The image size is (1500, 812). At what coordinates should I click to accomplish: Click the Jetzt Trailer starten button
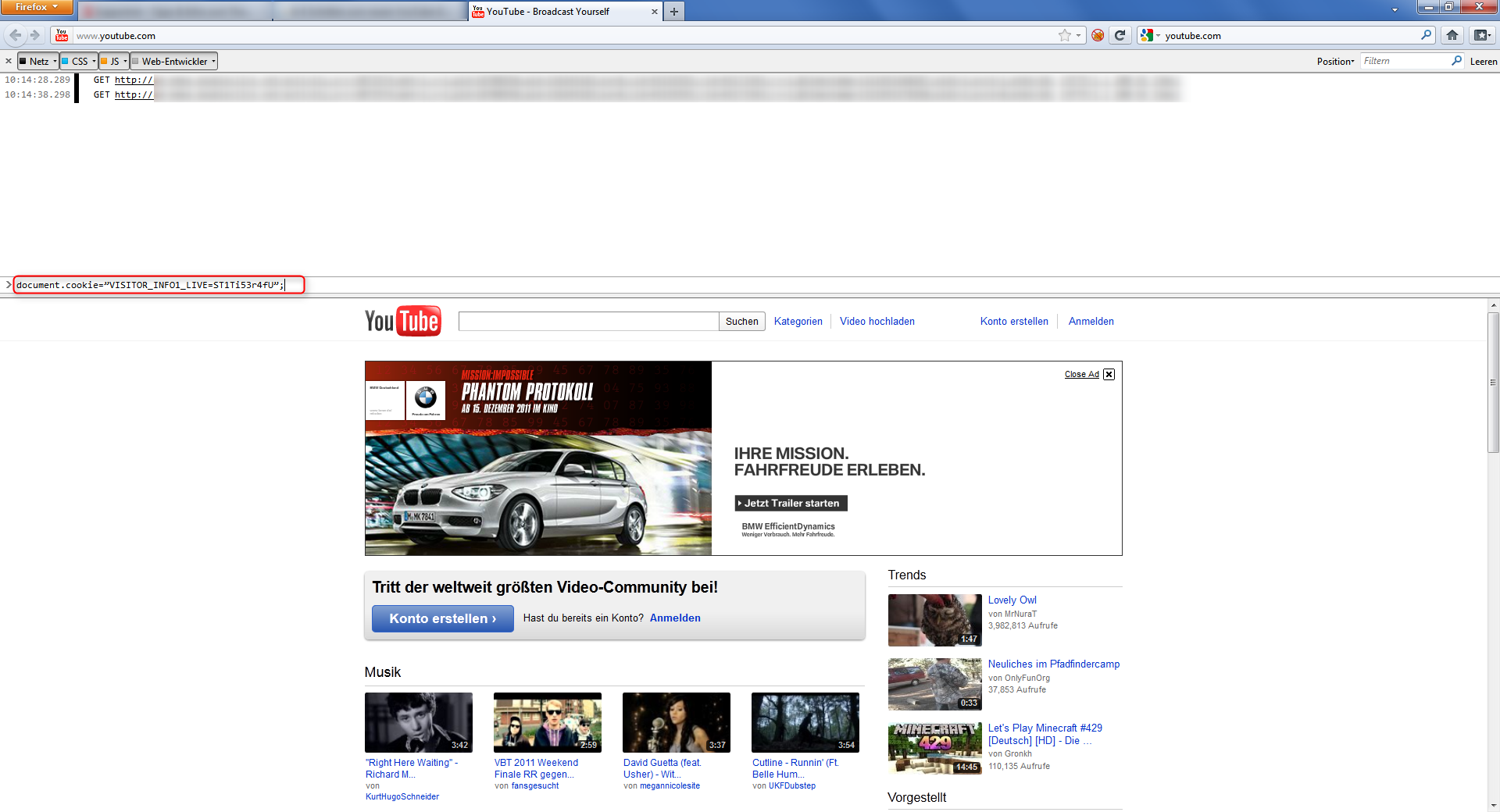tap(791, 503)
